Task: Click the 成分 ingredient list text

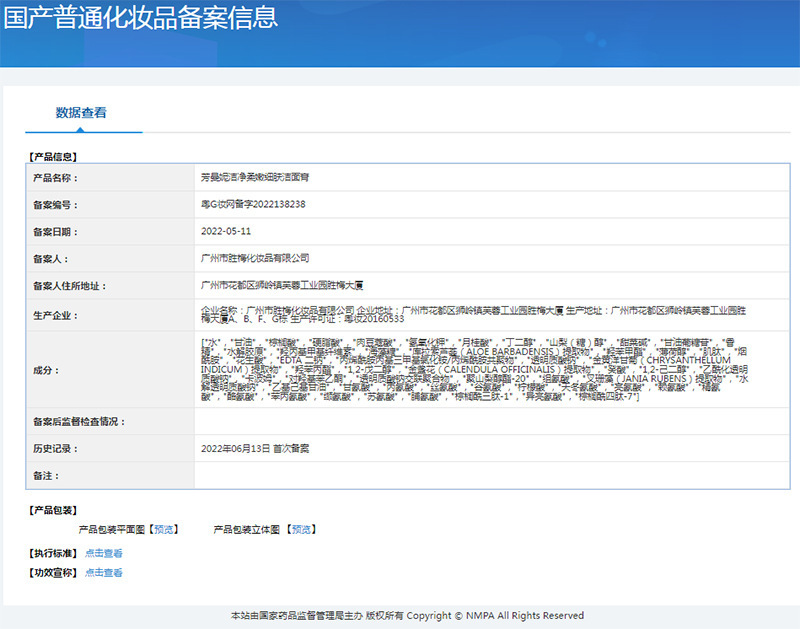Action: (x=474, y=369)
